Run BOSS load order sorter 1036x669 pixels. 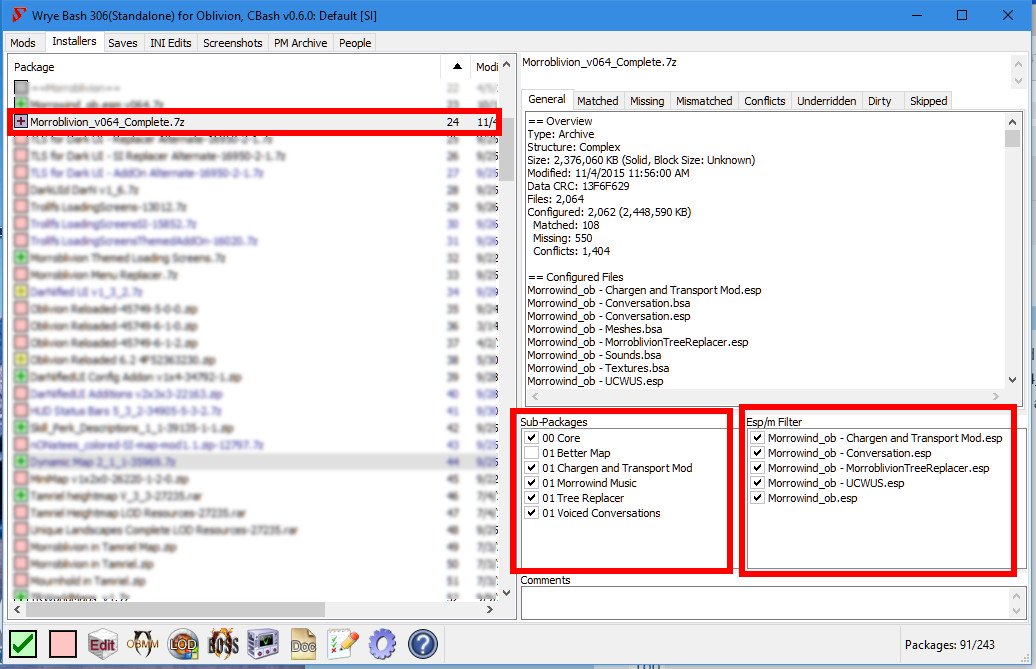(x=223, y=644)
